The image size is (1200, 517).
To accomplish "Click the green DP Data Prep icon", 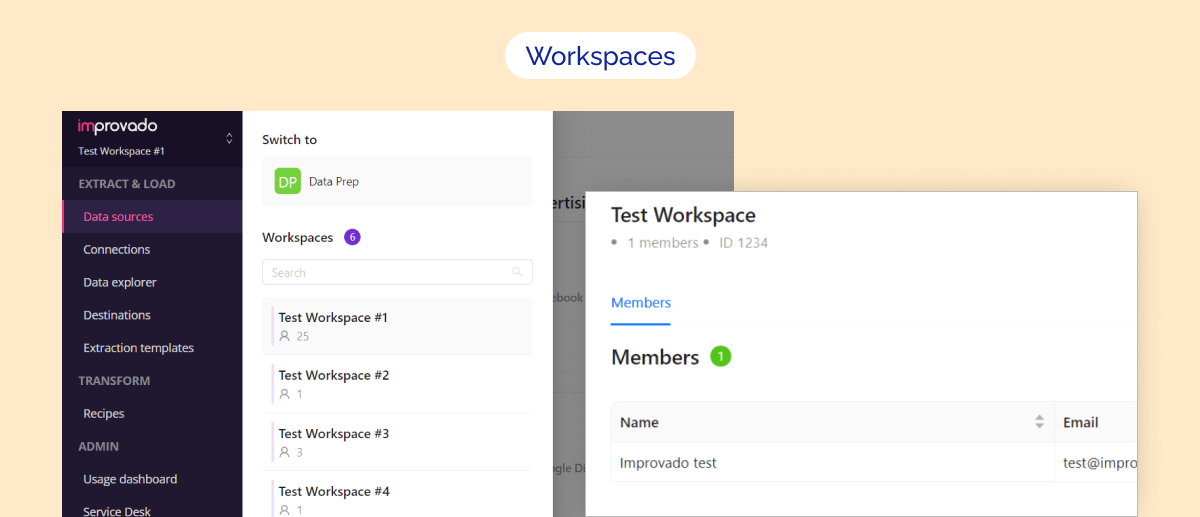I will [288, 181].
